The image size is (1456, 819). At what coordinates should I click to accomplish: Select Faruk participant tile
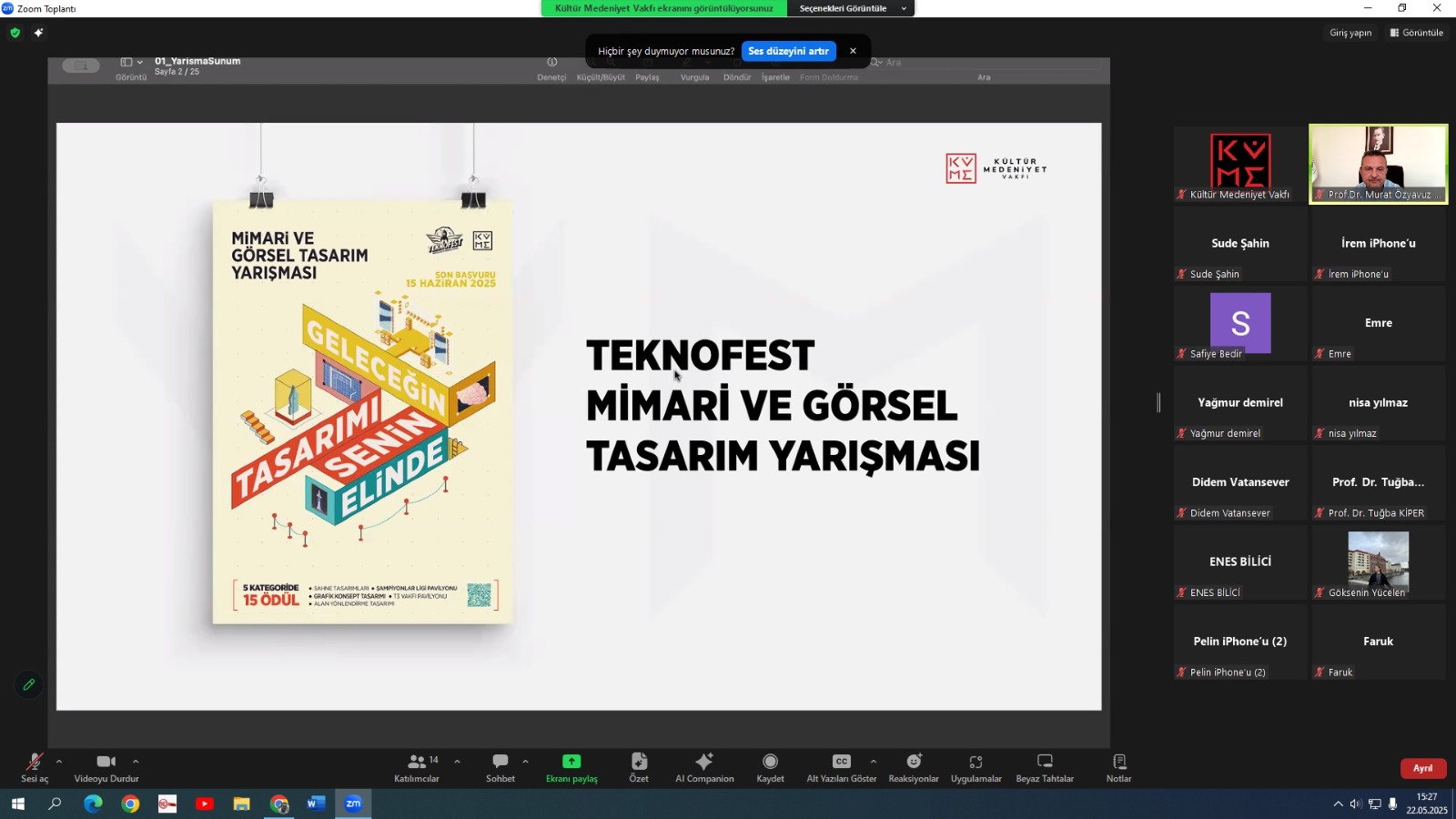coord(1379,642)
